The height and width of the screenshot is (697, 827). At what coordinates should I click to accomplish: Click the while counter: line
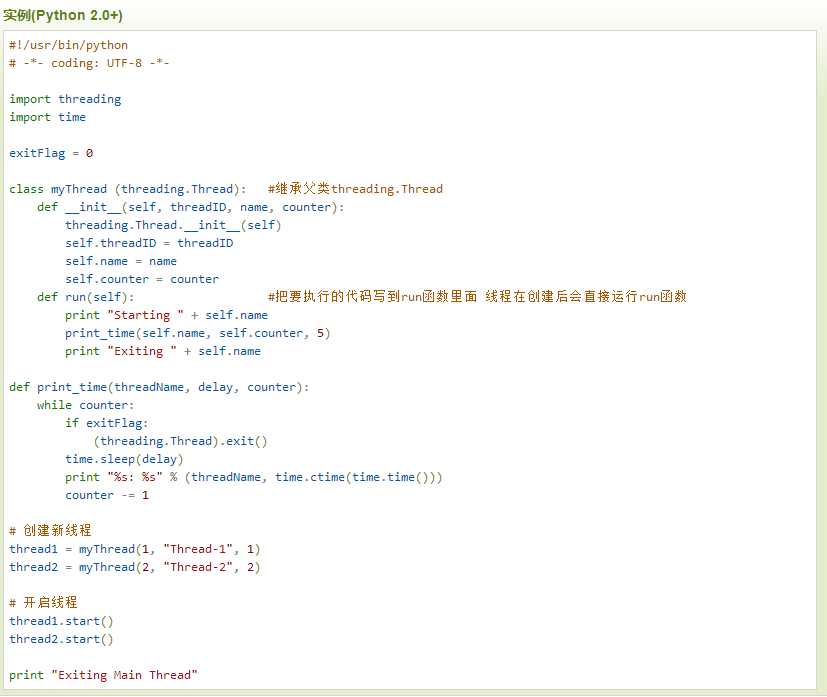coord(84,405)
